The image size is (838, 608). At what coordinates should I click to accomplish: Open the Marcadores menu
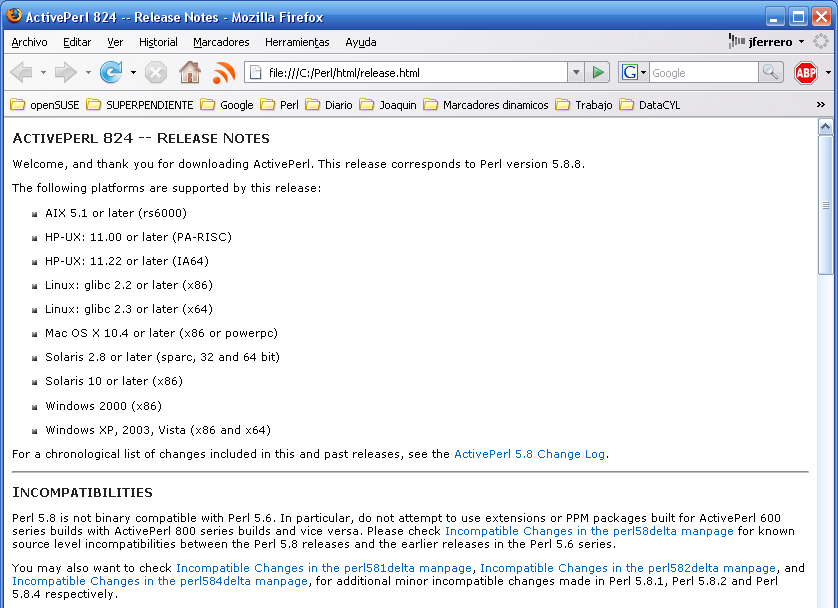click(x=221, y=42)
